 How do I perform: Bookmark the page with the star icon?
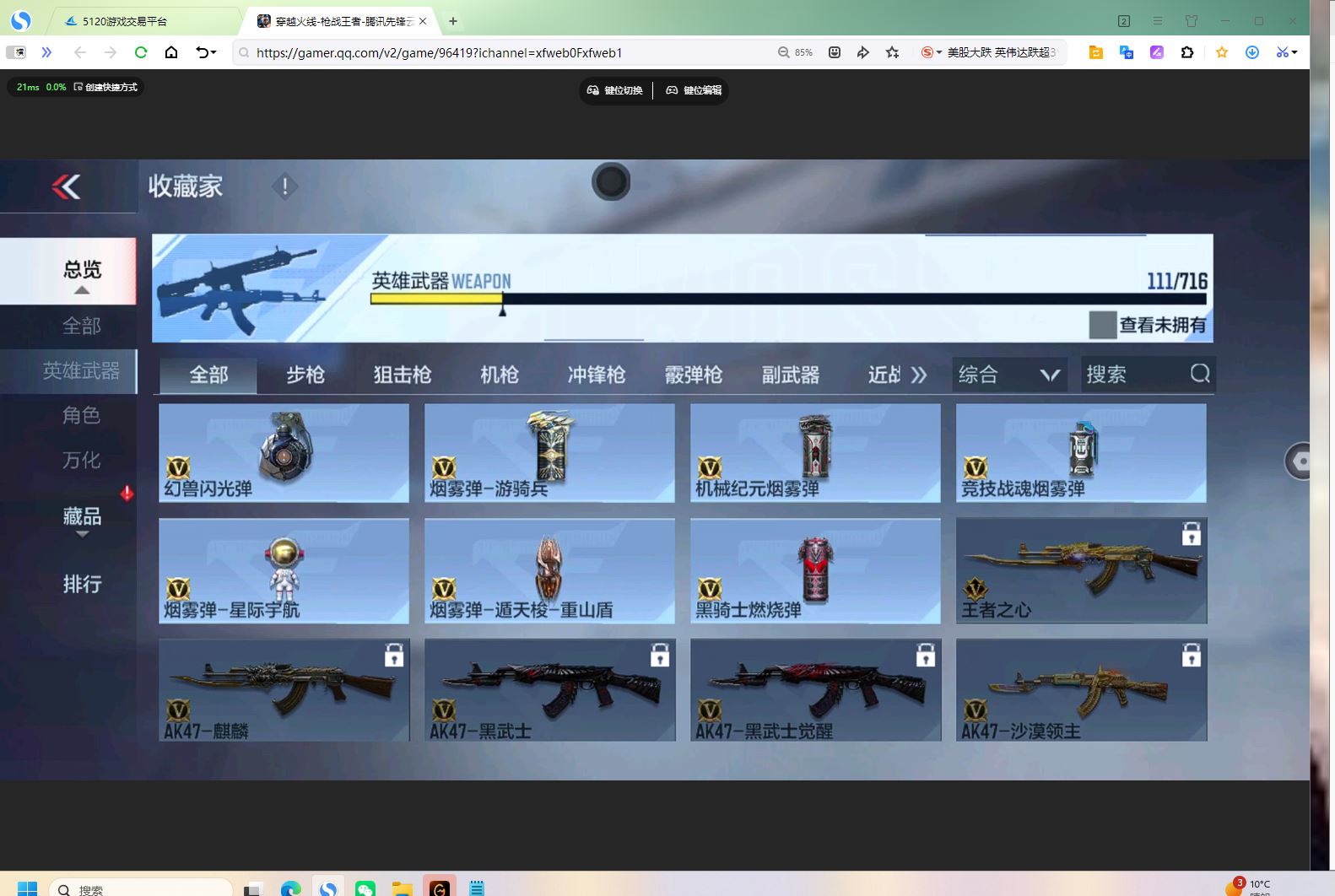(892, 52)
